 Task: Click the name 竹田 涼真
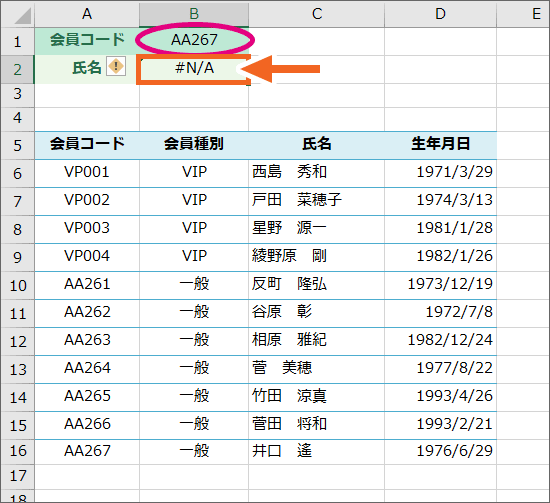[289, 396]
